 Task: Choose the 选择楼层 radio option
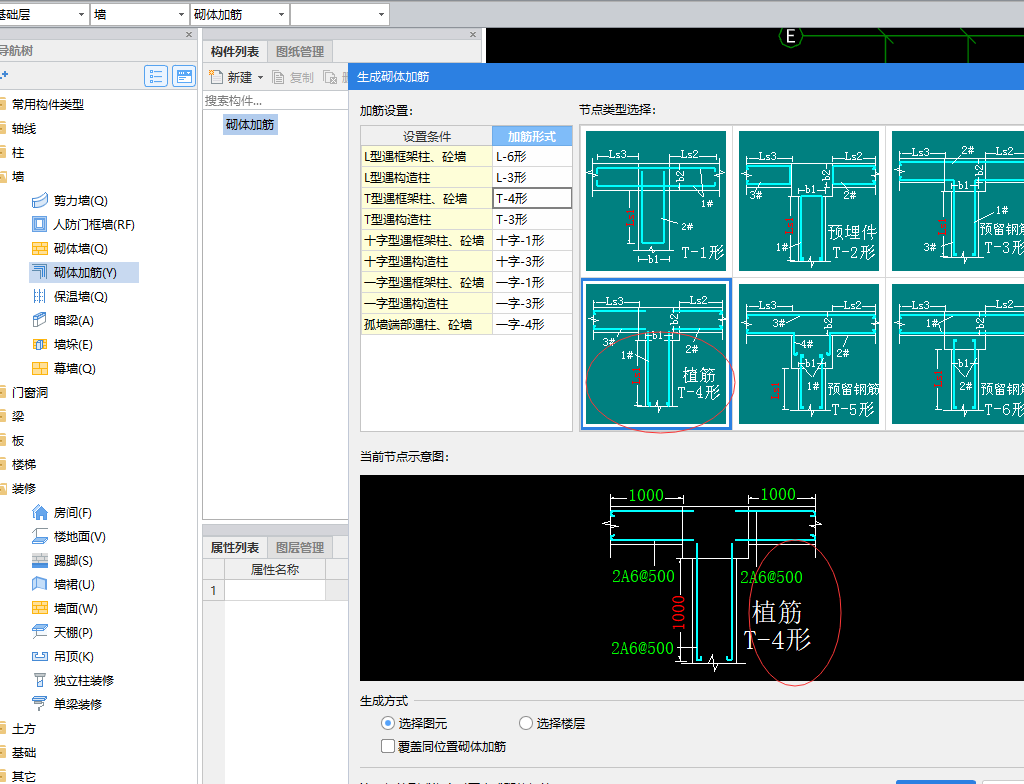tap(526, 723)
